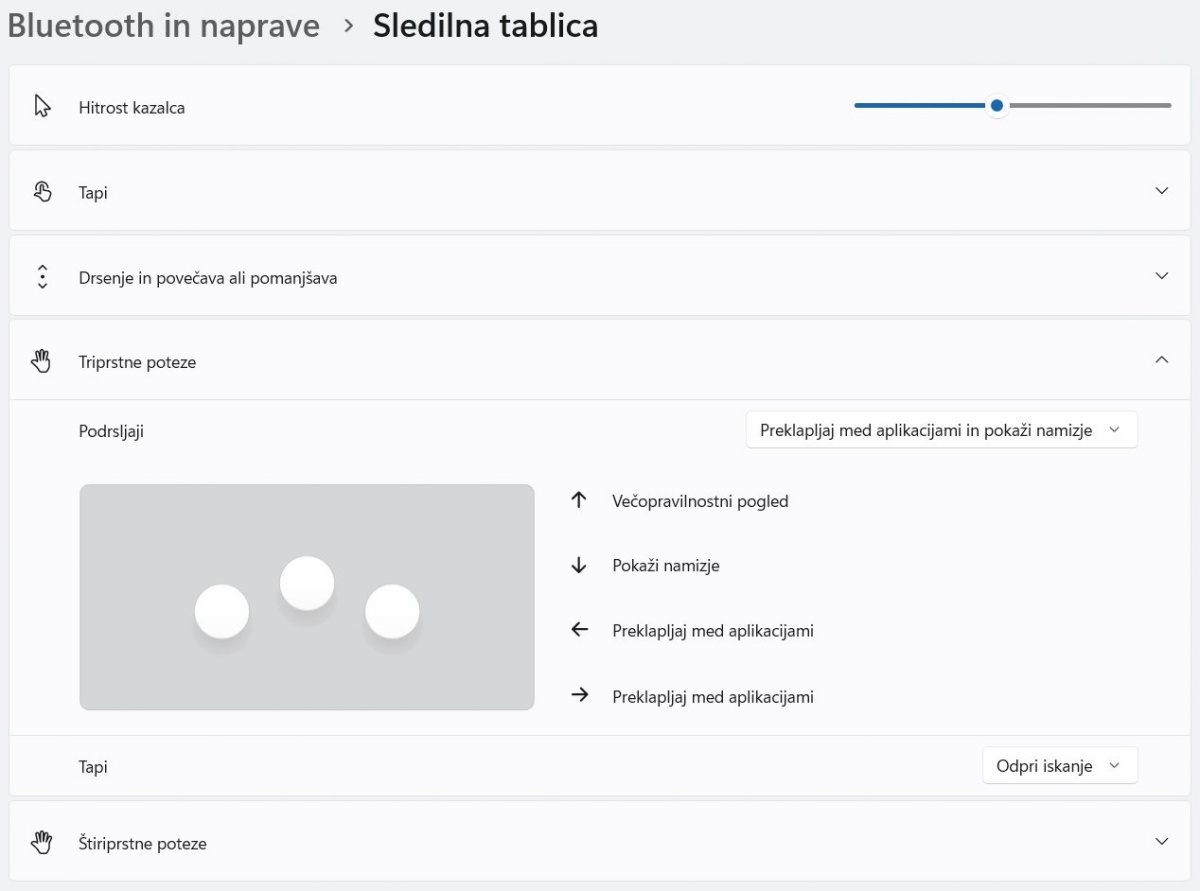The height and width of the screenshot is (891, 1200).
Task: Click the hand icon beside Triprstne poteze
Action: coord(42,362)
